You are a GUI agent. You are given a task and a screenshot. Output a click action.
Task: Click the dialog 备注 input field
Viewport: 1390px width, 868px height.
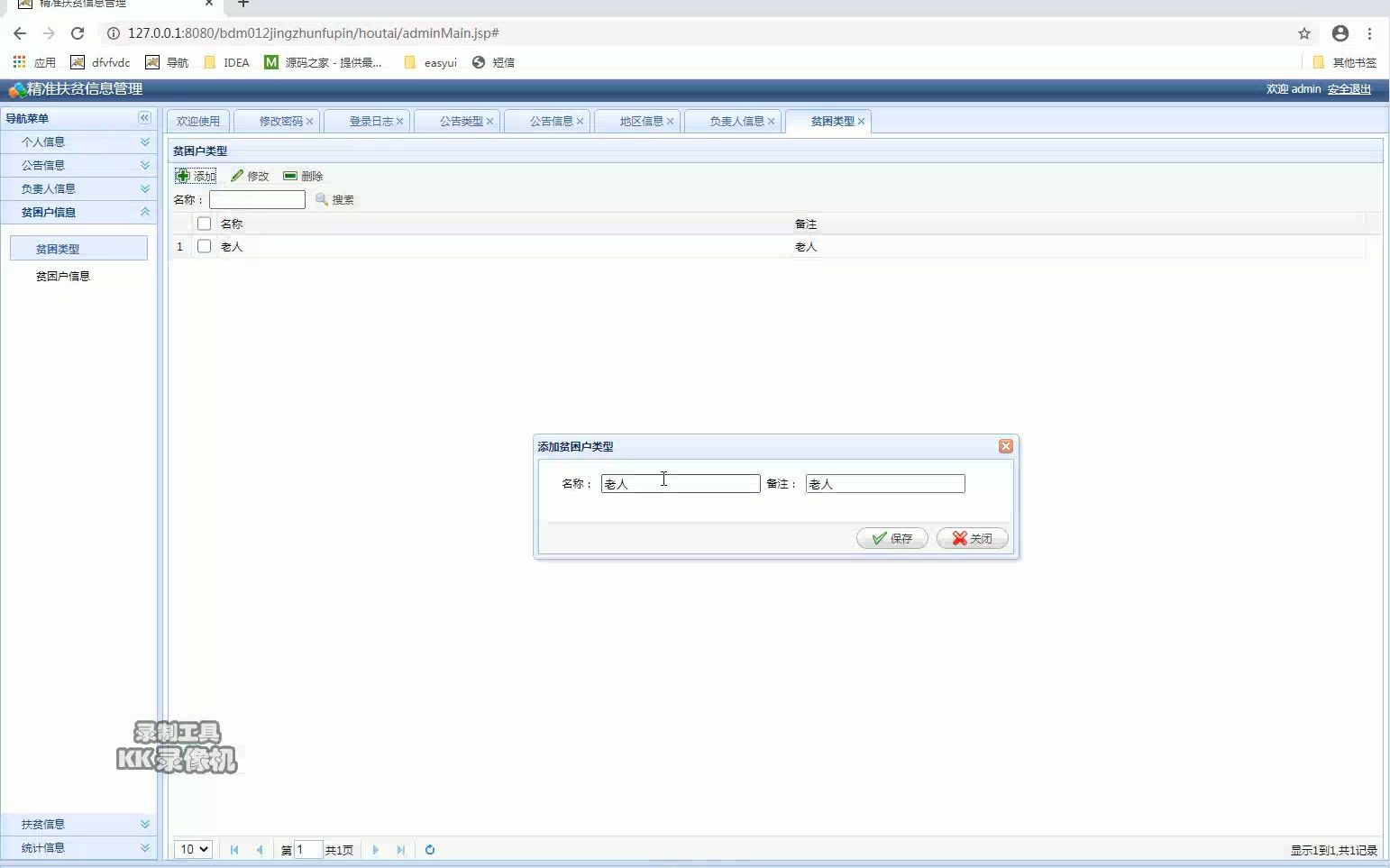point(885,484)
